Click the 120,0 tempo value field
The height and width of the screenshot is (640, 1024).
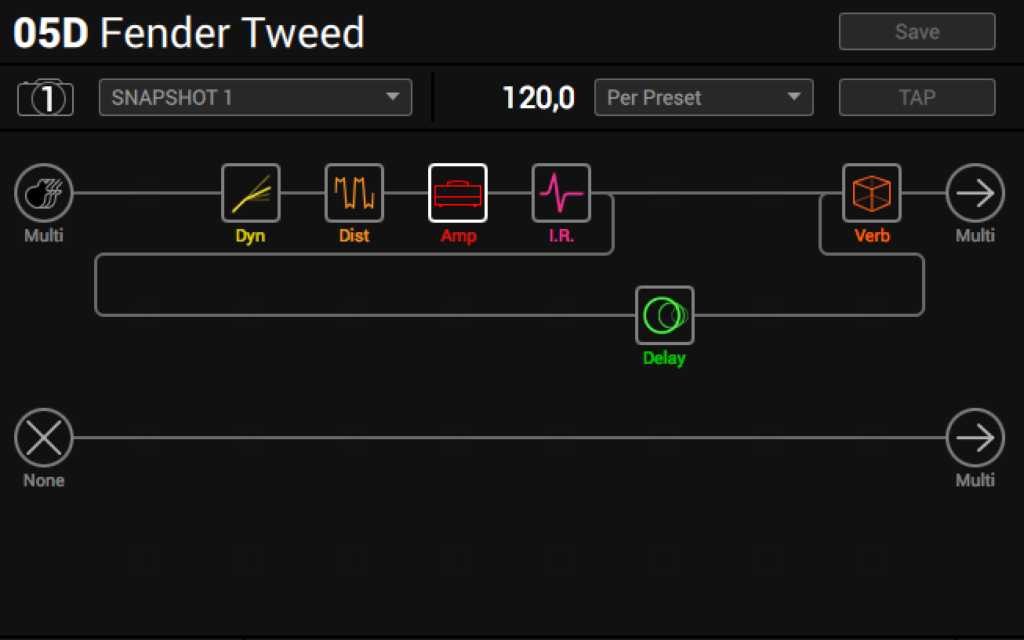point(538,98)
